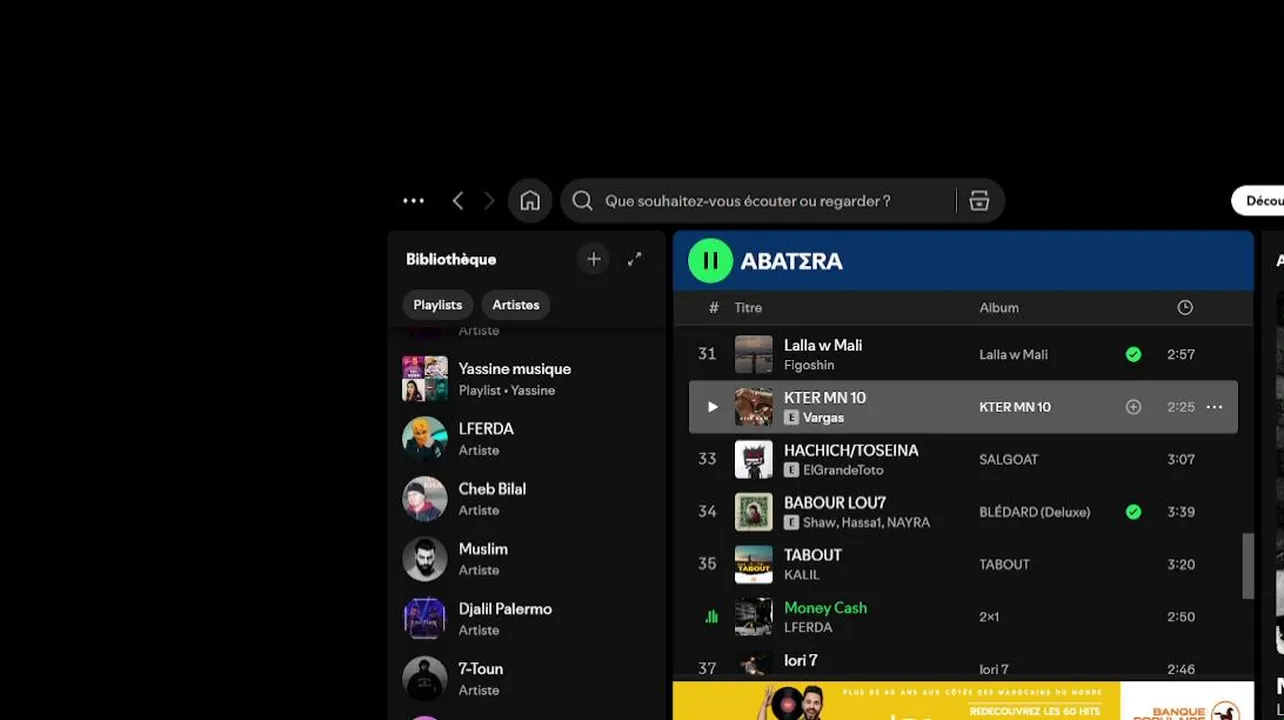Open artist Vargas link
The height and width of the screenshot is (720, 1284).
coord(823,418)
